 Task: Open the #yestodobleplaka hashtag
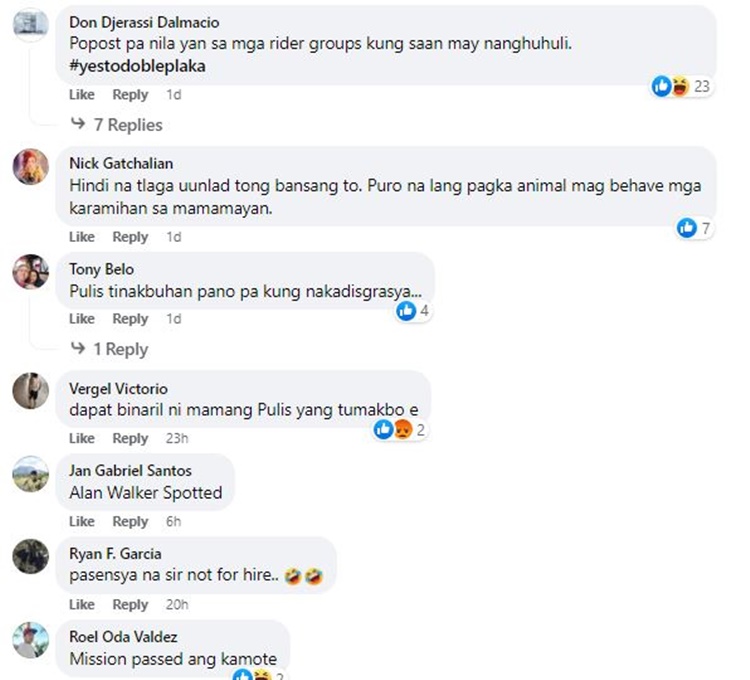[137, 66]
